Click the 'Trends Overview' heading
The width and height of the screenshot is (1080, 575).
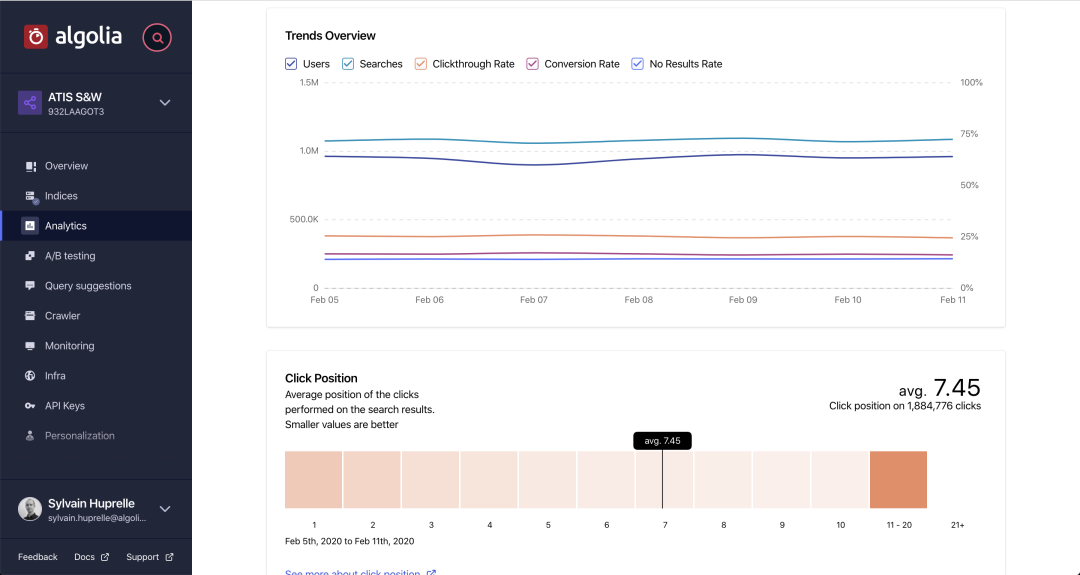point(331,36)
